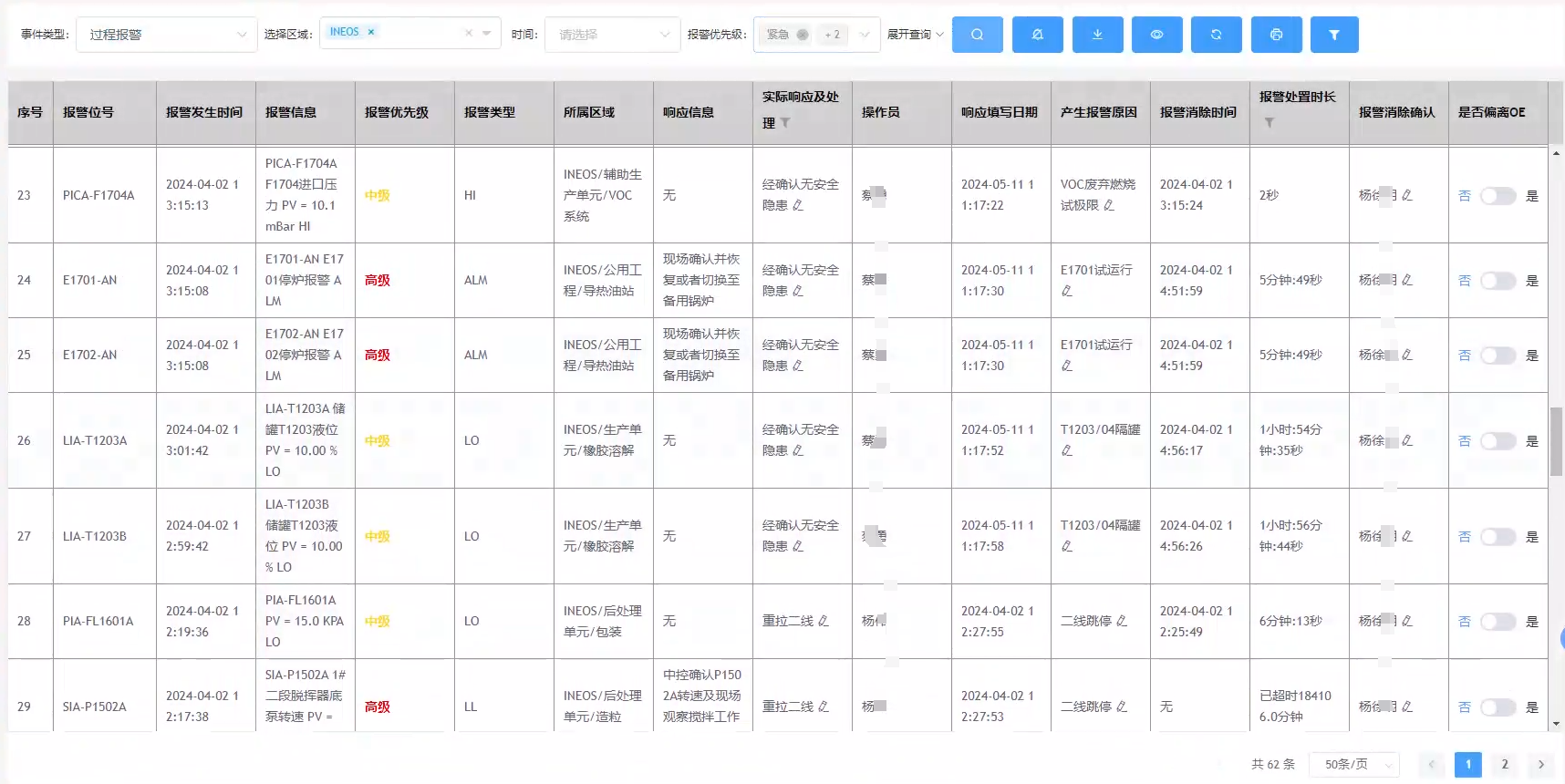
Task: Edit alarm clearance confirmation for row 29
Action: 1407,707
